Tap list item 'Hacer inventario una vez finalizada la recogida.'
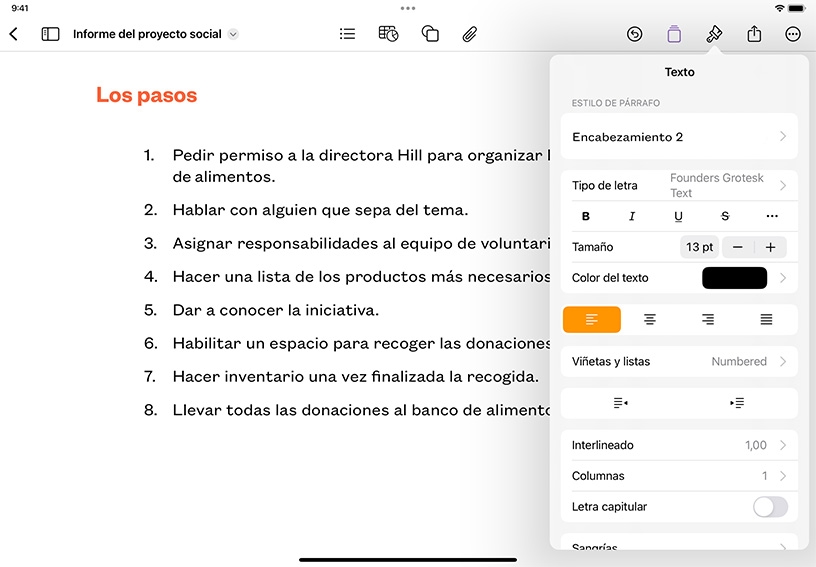816x567 pixels. (x=355, y=377)
